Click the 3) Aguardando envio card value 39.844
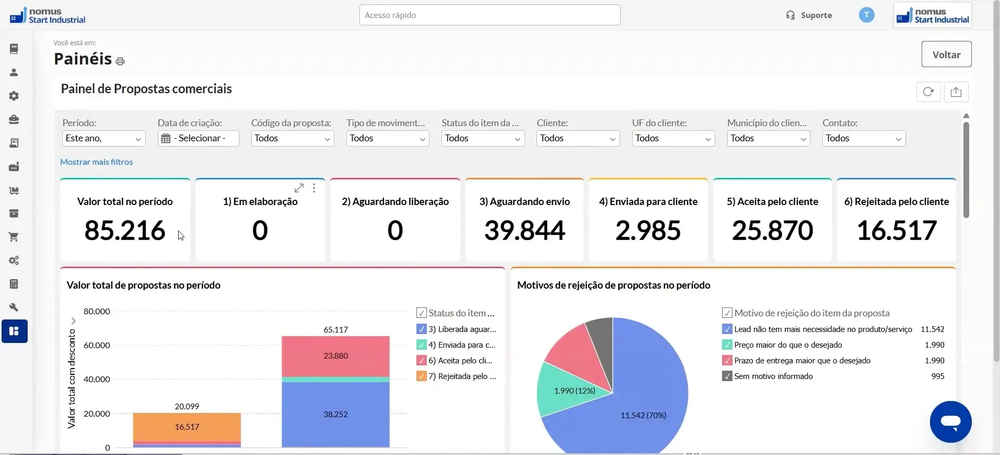 (524, 230)
